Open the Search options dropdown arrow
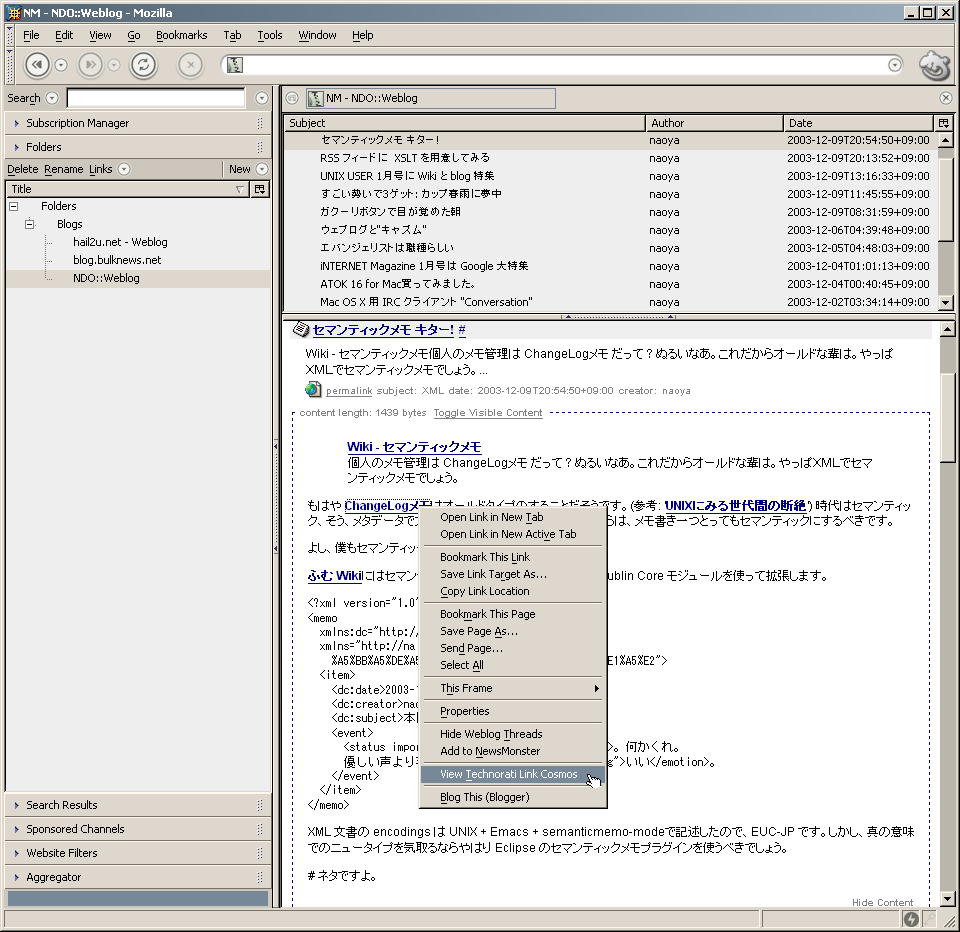Screen dimensions: 960x932 click(52, 98)
